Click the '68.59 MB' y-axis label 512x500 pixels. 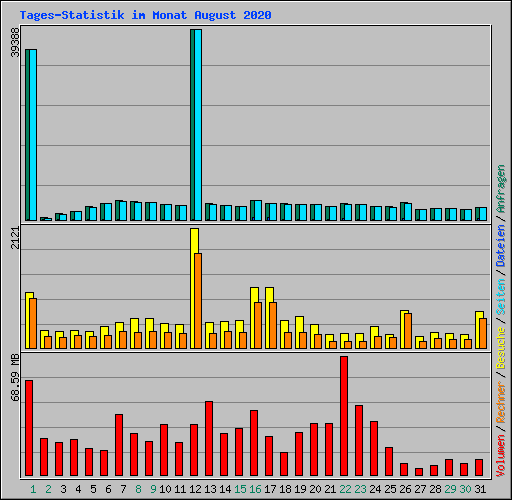15,378
